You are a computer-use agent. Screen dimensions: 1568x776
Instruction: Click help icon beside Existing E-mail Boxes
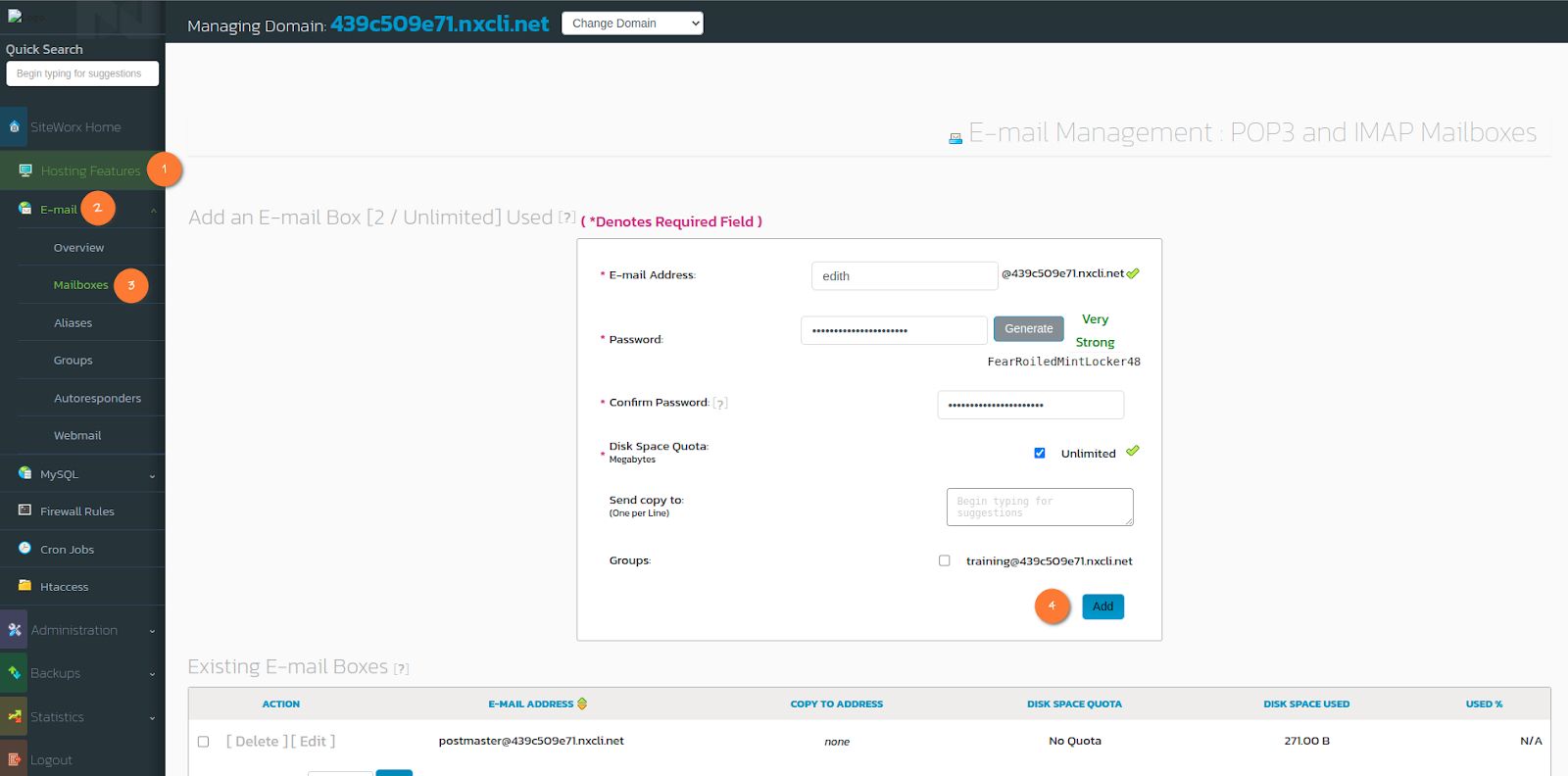point(401,669)
